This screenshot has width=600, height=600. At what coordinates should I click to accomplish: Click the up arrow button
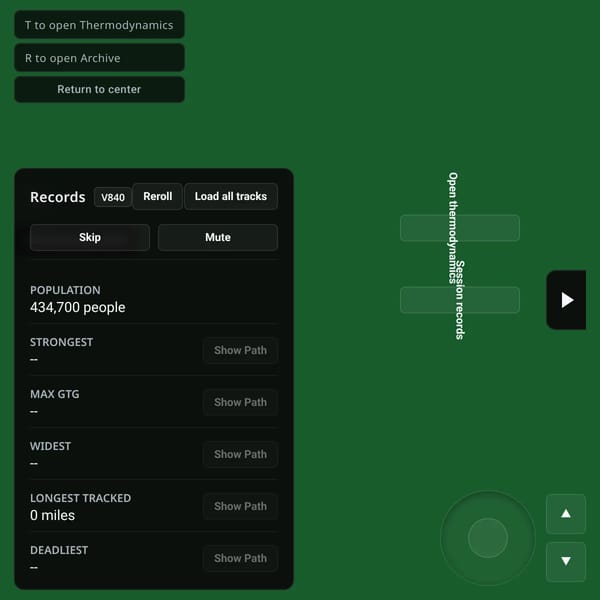click(x=566, y=513)
